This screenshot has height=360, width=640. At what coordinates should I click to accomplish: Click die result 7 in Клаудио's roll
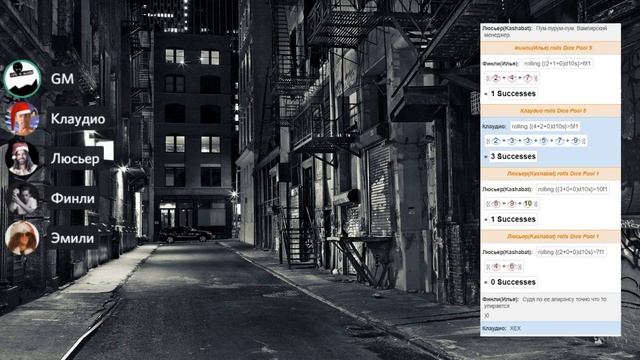pyautogui.click(x=559, y=141)
